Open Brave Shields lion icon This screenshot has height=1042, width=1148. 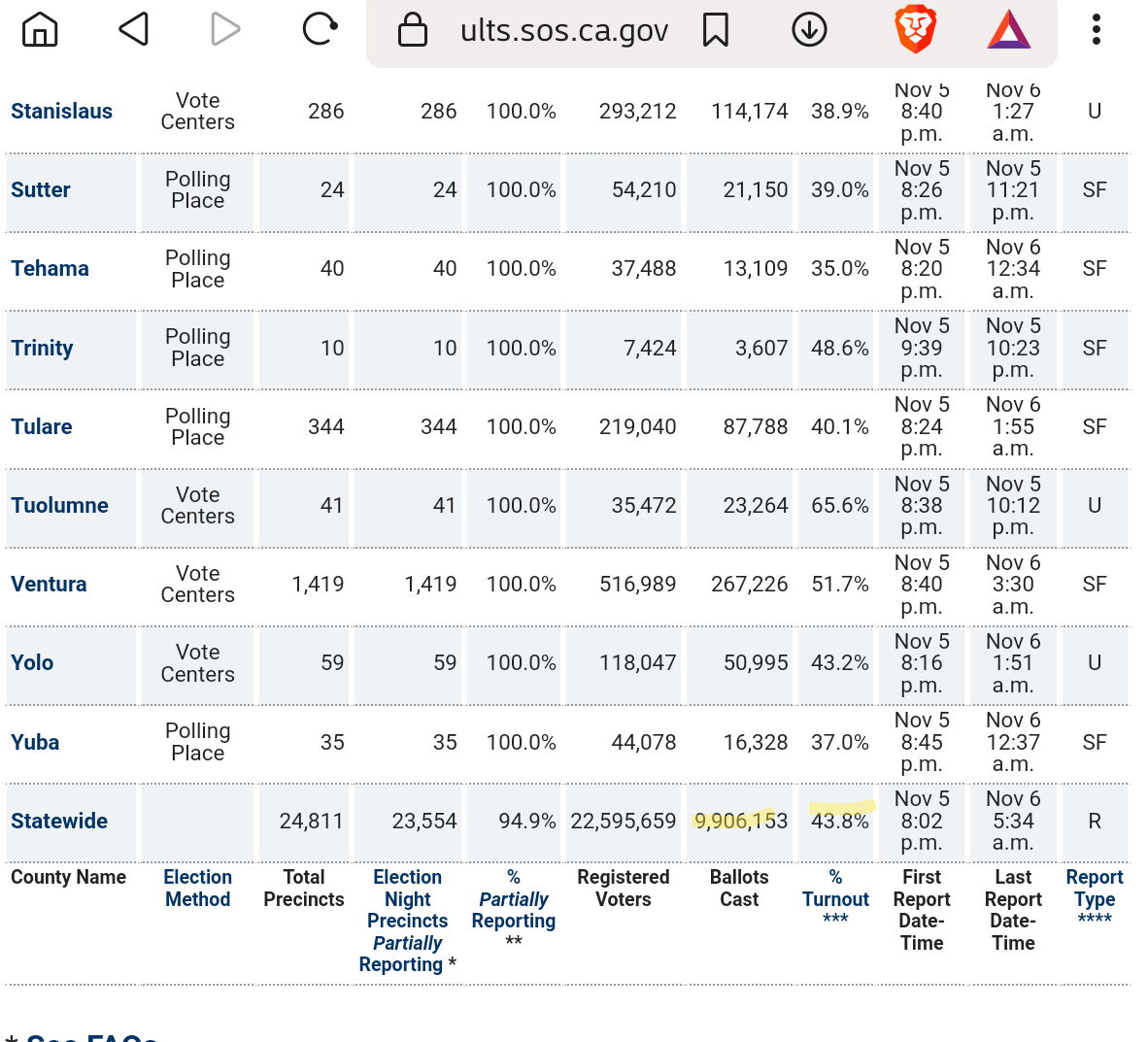coord(915,29)
